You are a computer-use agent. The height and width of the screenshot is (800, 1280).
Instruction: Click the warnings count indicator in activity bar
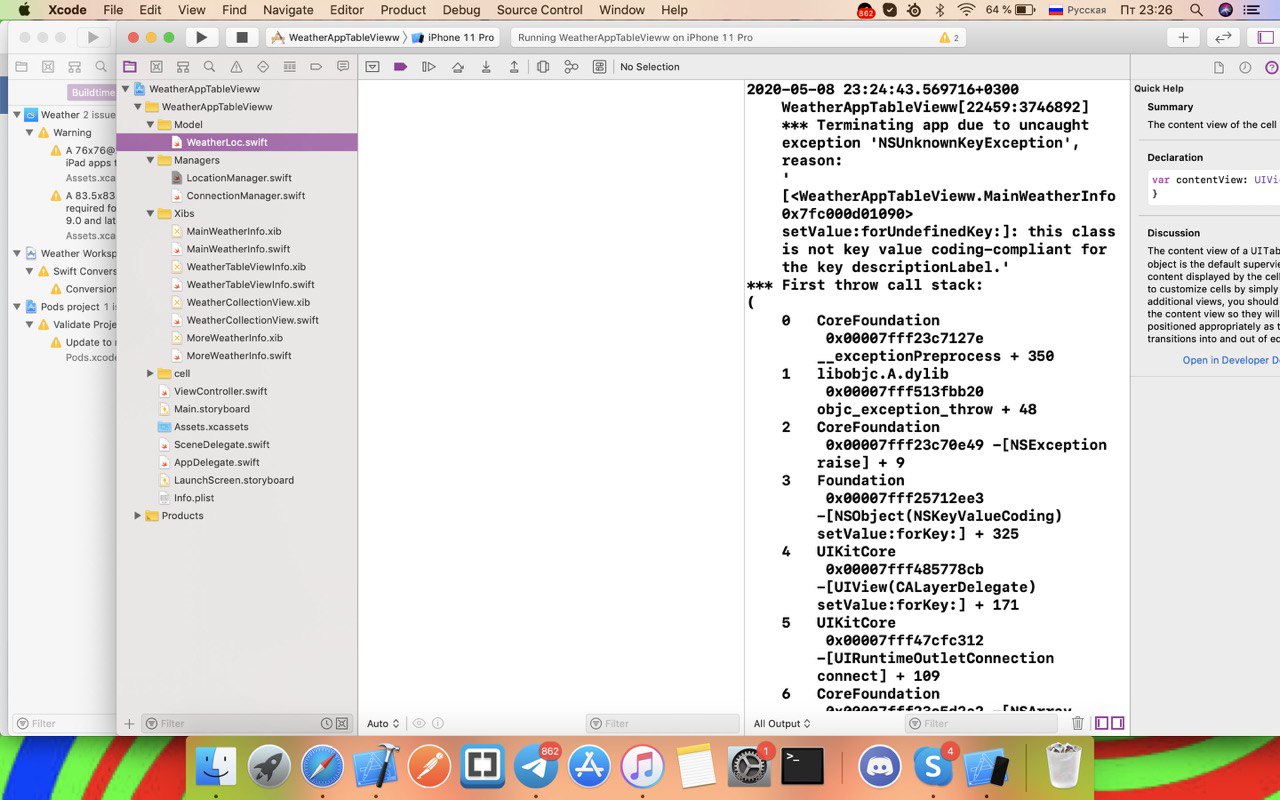click(949, 37)
